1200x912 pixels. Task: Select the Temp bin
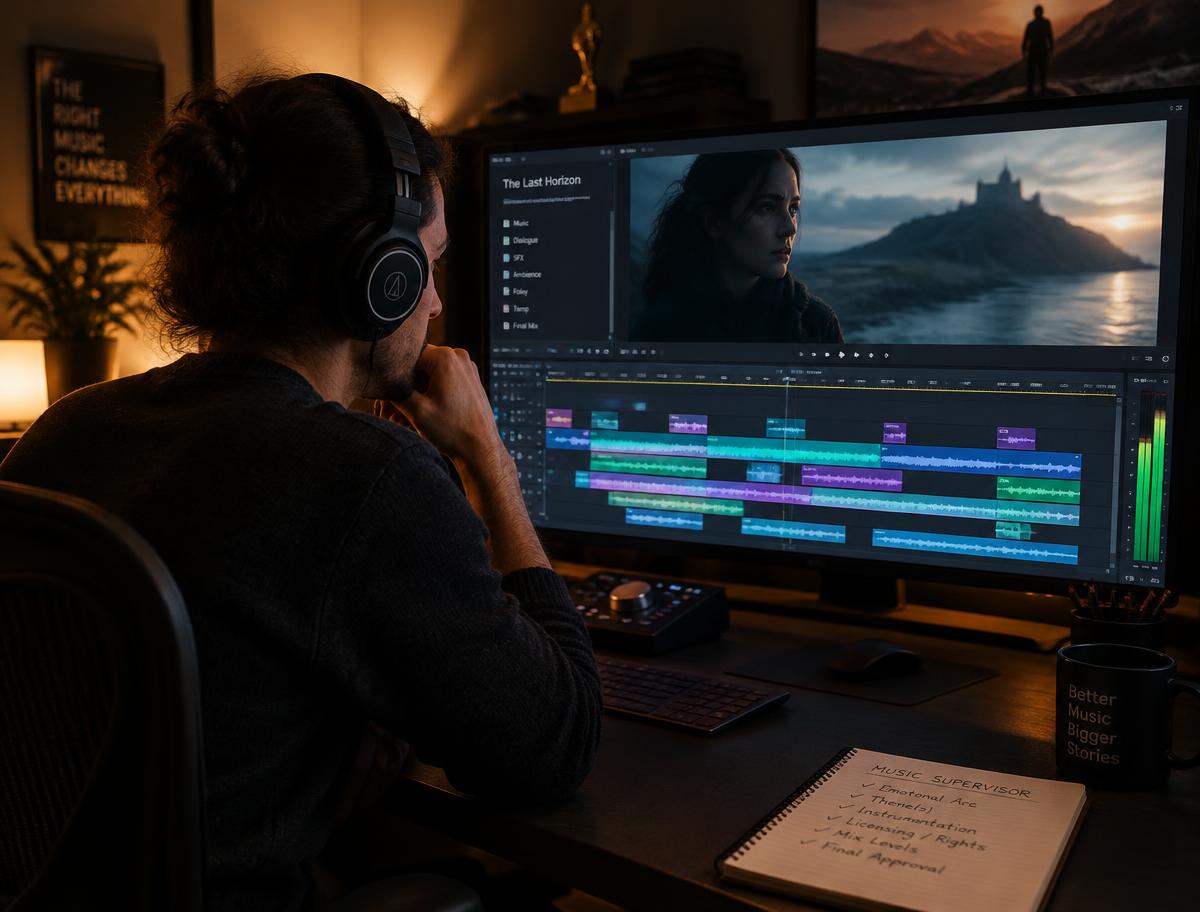(516, 308)
